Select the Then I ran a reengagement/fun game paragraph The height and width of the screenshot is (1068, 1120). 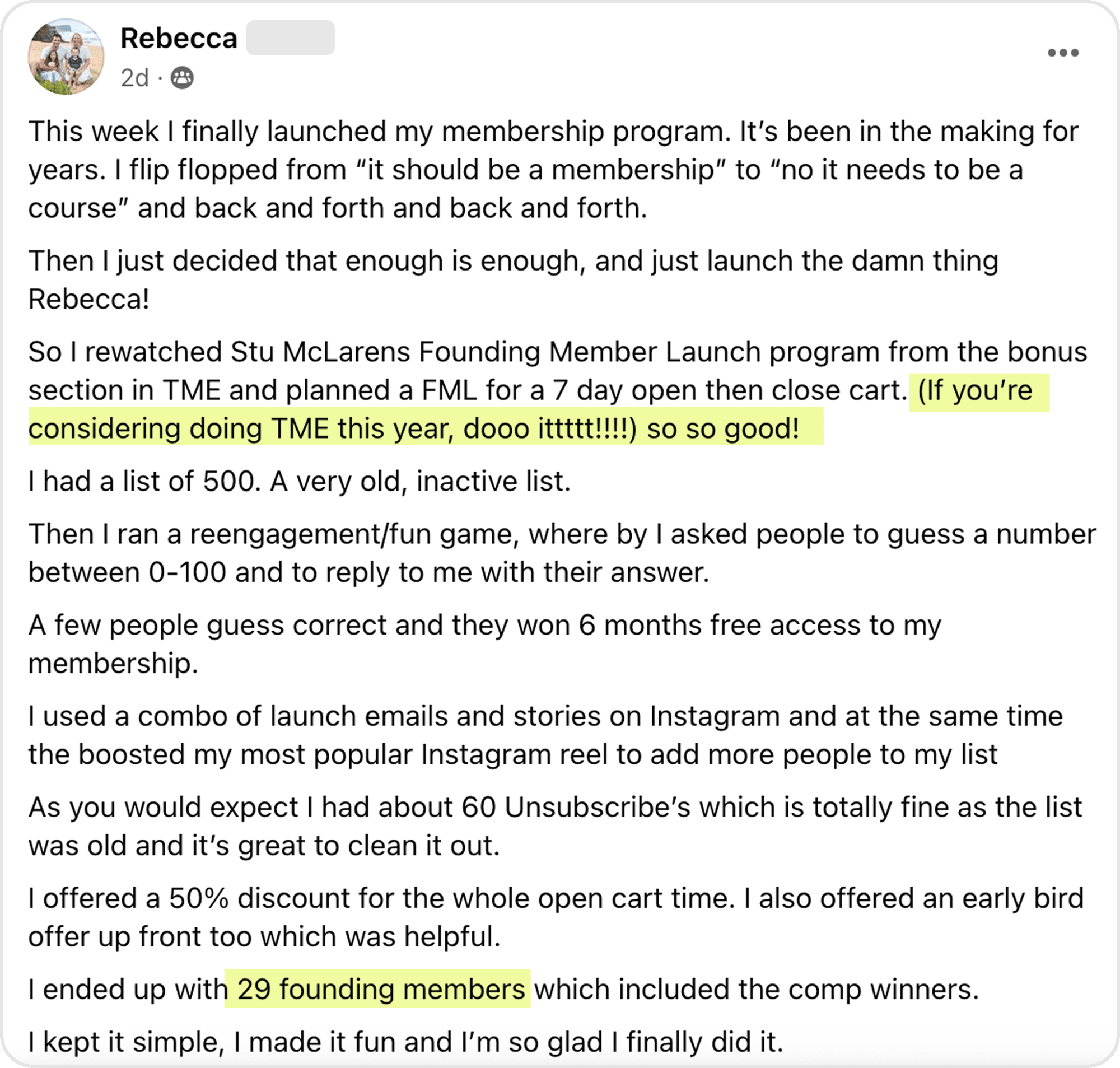pos(562,553)
